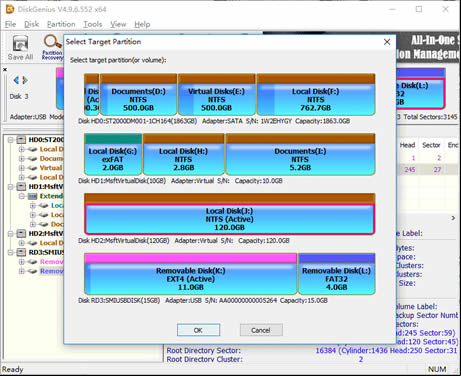Click the Head column header

pos(407,145)
